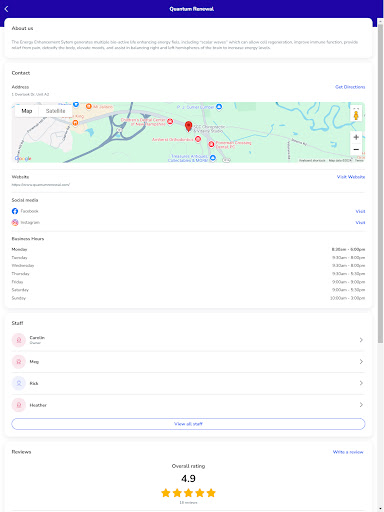Viewport: 384px width, 512px height.
Task: Open Heather staff name
Action: (x=38, y=405)
